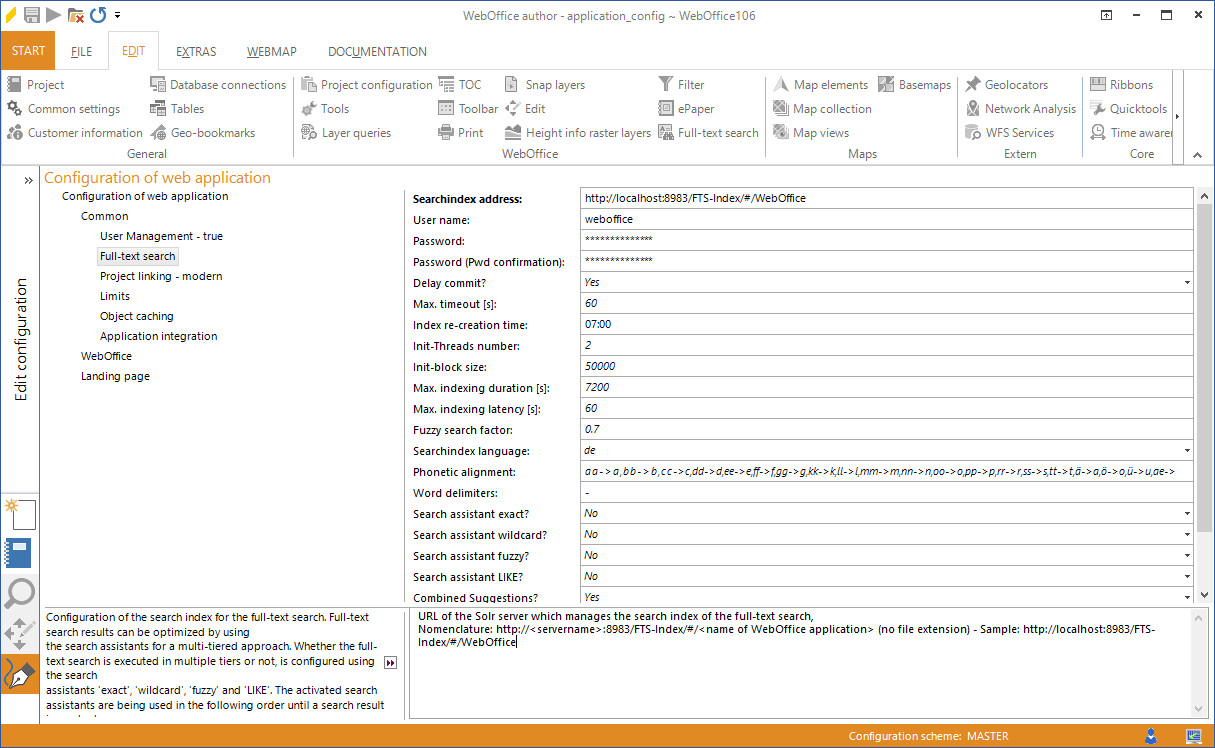The image size is (1215, 748).
Task: Click the description panel double-arrow button
Action: 391,662
